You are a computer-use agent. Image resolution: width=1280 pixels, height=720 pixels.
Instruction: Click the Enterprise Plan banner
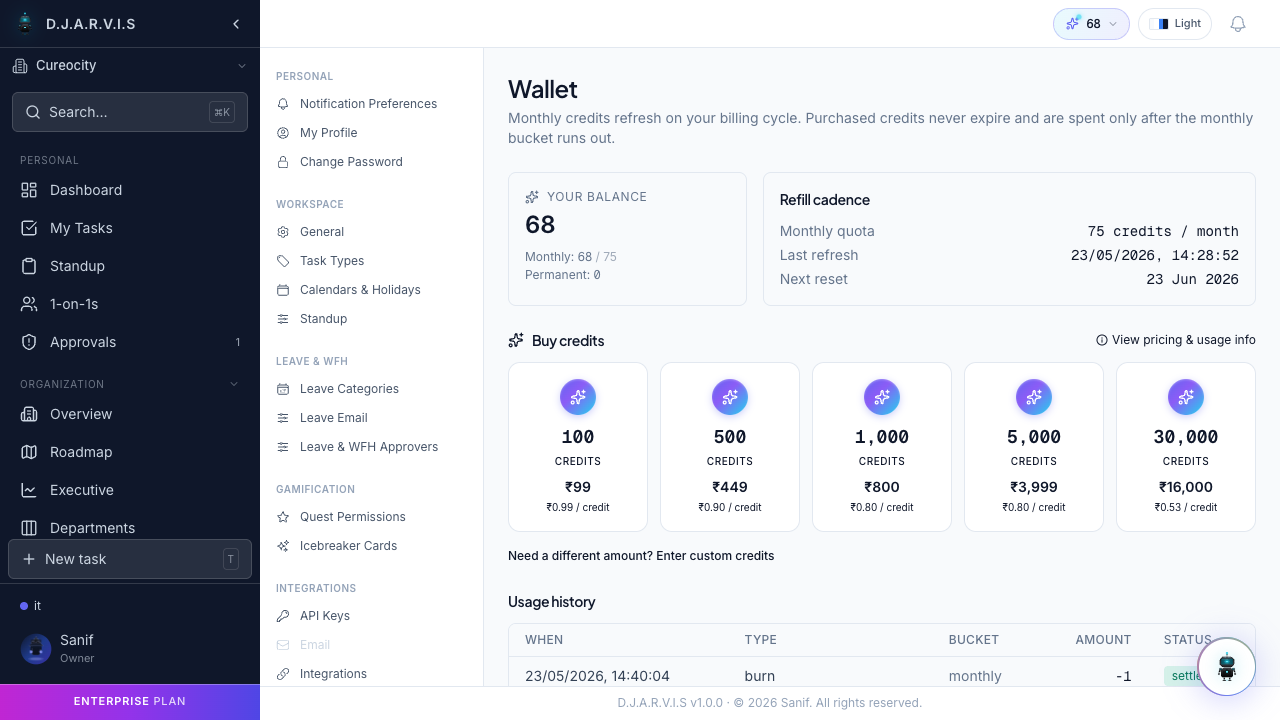[130, 702]
